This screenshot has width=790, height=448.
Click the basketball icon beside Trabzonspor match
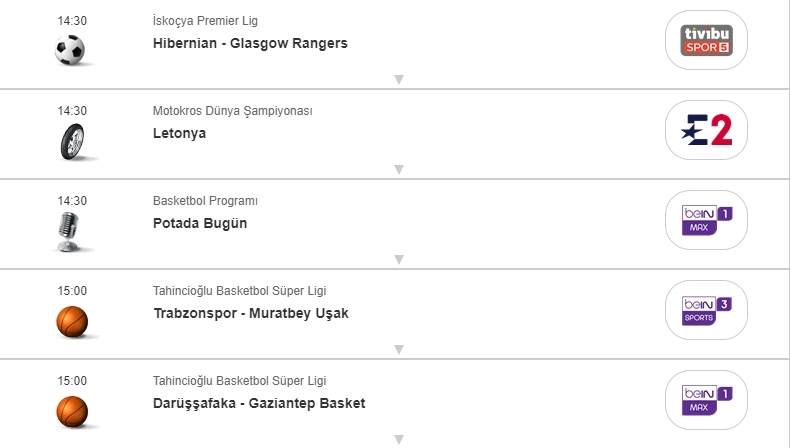tap(71, 321)
